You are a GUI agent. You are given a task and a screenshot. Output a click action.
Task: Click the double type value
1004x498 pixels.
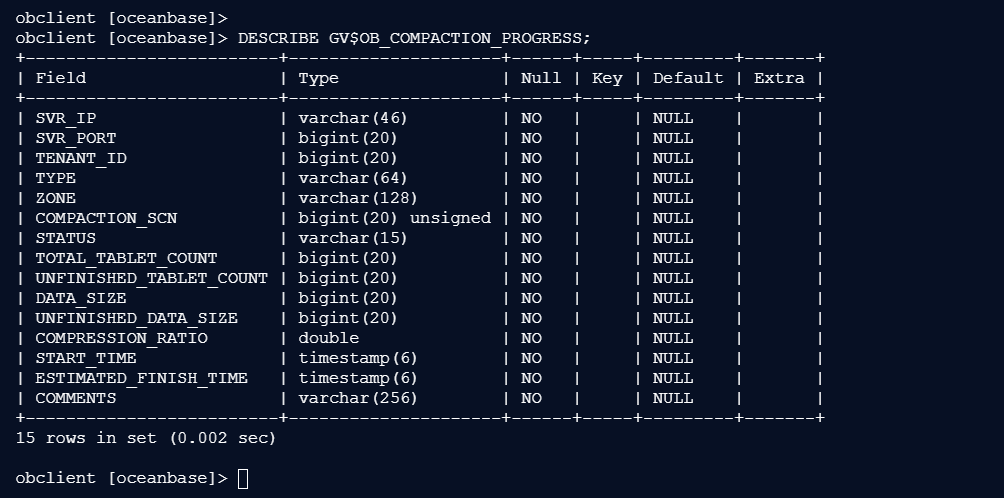(328, 338)
